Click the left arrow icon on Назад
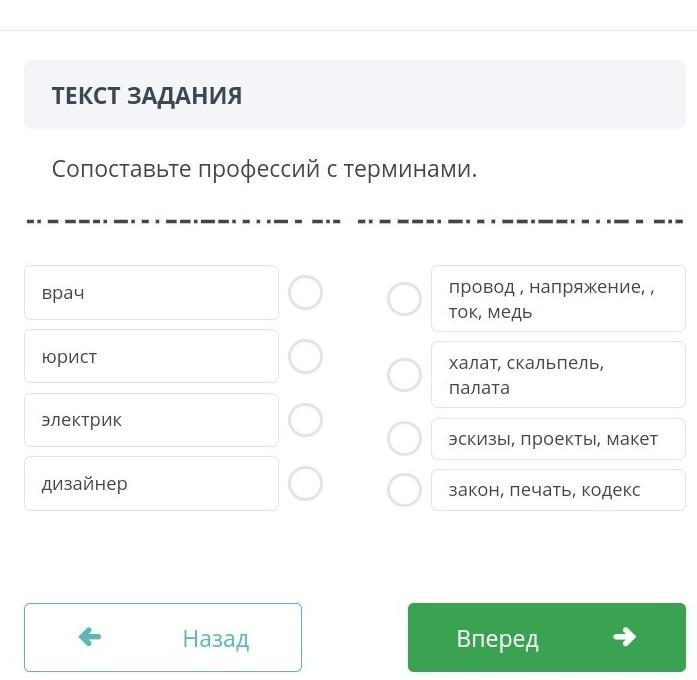The image size is (697, 680). 90,637
